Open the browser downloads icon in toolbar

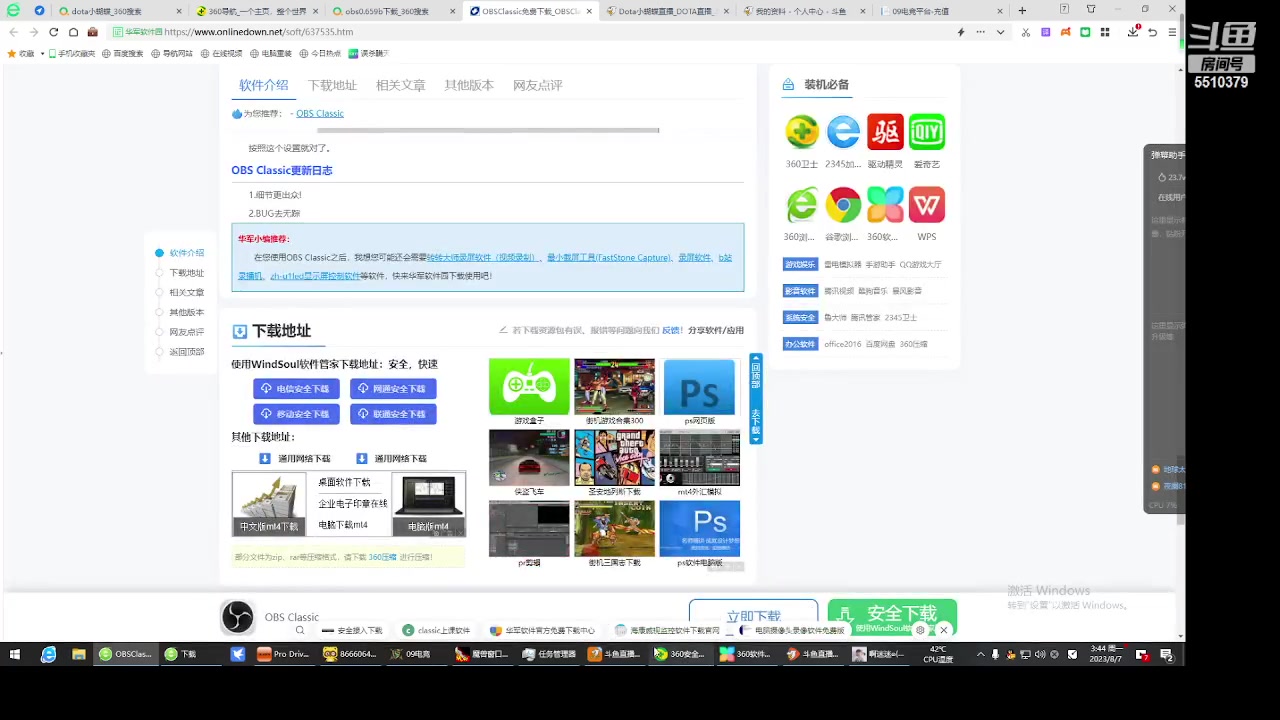pos(1132,32)
